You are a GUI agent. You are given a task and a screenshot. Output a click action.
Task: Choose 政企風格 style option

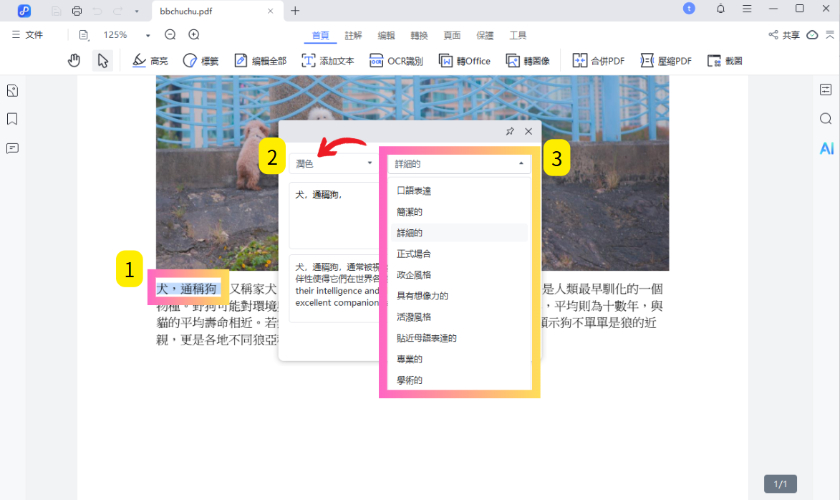[459, 274]
